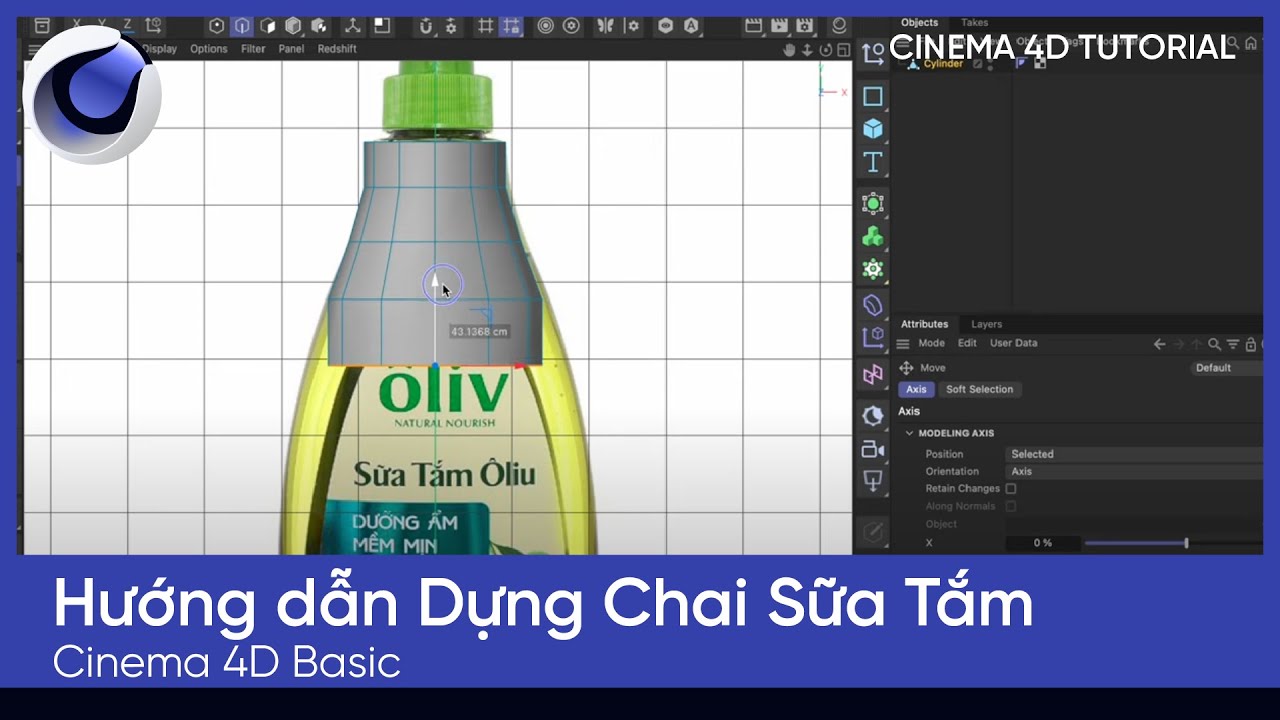Click the viewport pan hand icon
Viewport: 1280px width, 720px height.
tap(789, 50)
